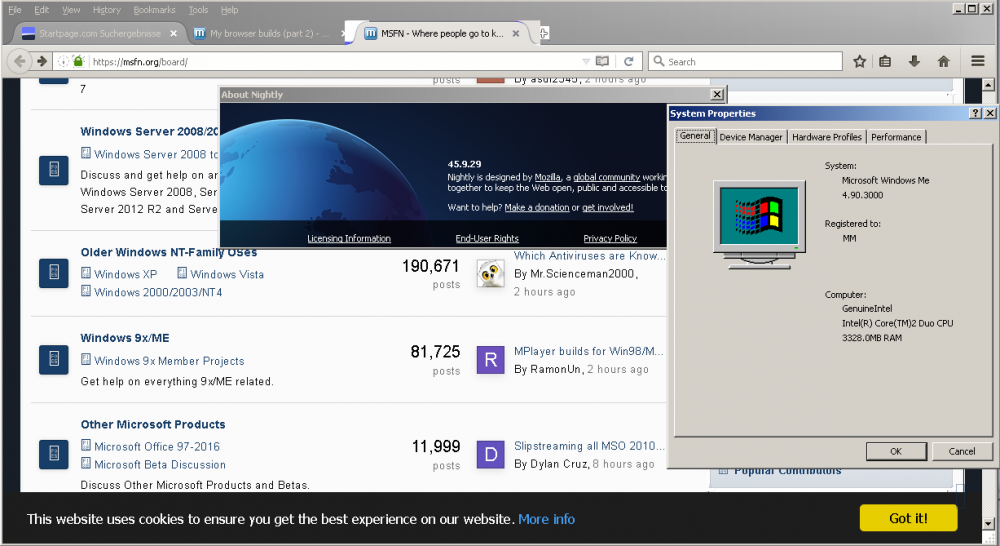The height and width of the screenshot is (546, 1000).
Task: Open the hamburger menu in the toolbar
Action: pos(978,61)
